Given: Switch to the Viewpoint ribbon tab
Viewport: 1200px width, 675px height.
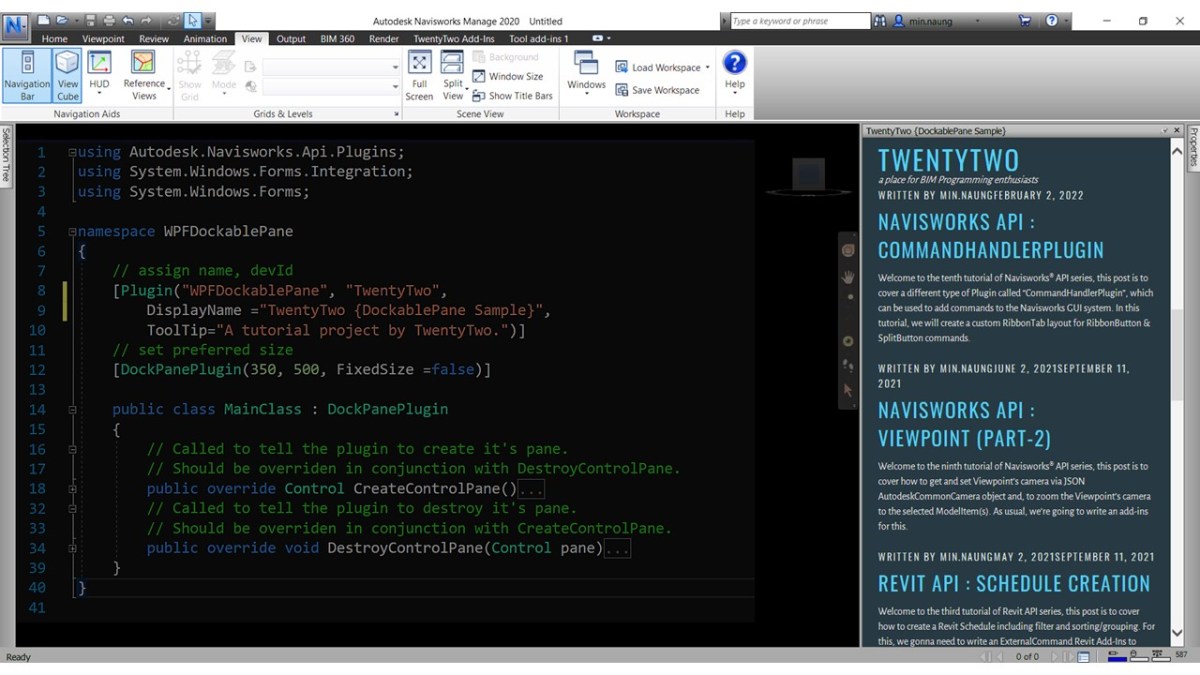Looking at the screenshot, I should coord(103,39).
